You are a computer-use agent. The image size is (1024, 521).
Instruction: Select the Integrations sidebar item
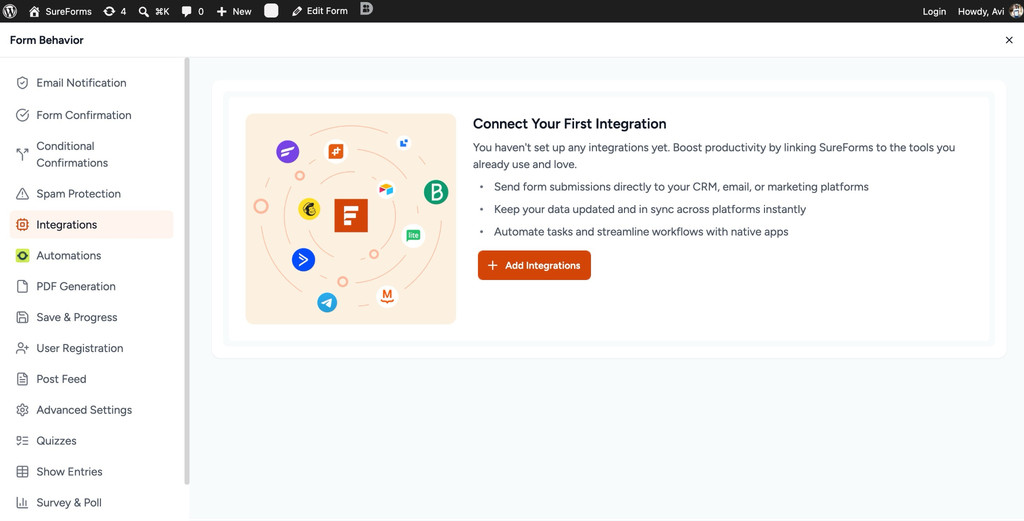(91, 225)
